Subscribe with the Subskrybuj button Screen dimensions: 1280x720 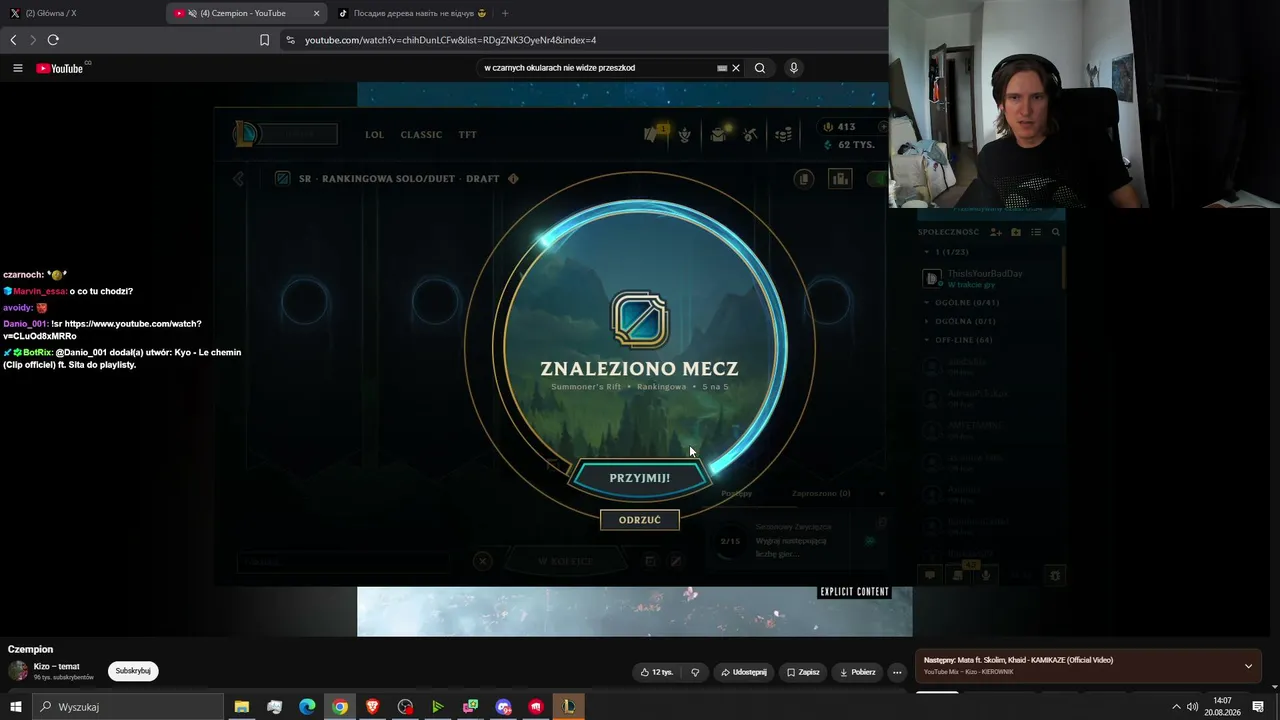(133, 671)
